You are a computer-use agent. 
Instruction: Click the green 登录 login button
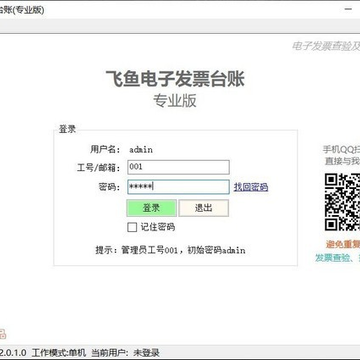151,208
